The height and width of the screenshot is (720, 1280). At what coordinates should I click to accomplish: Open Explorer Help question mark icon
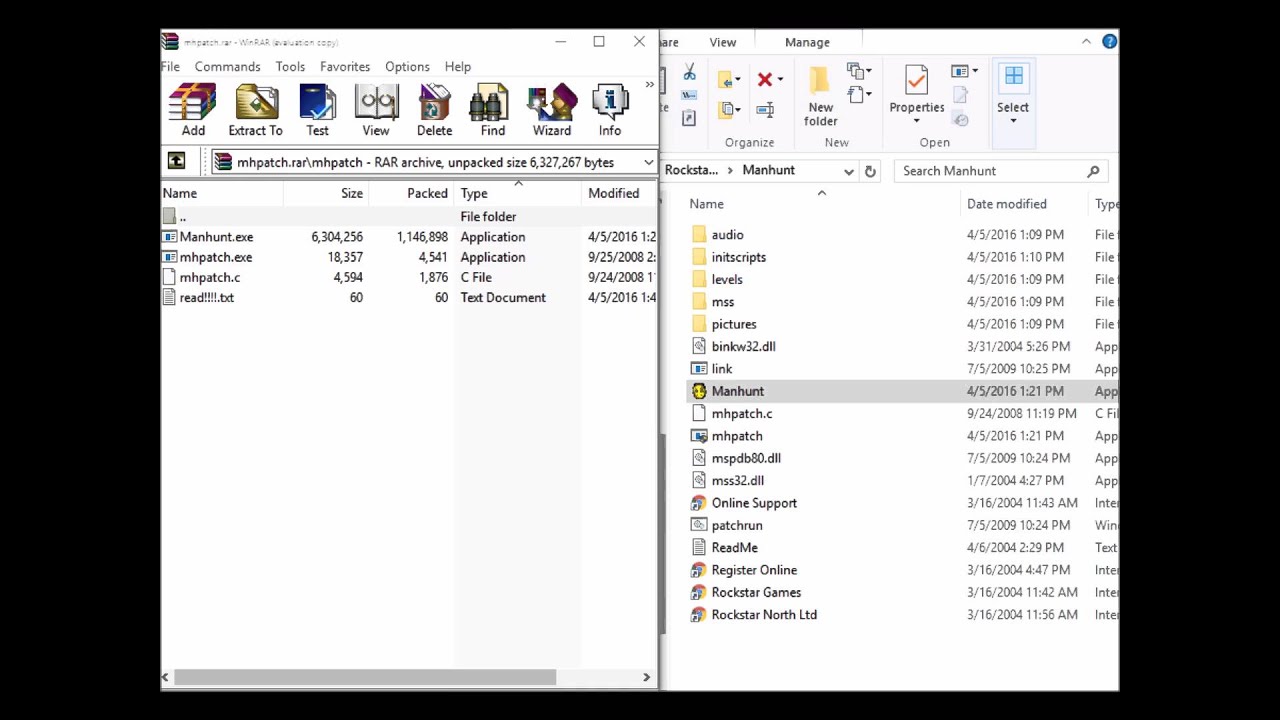1109,41
